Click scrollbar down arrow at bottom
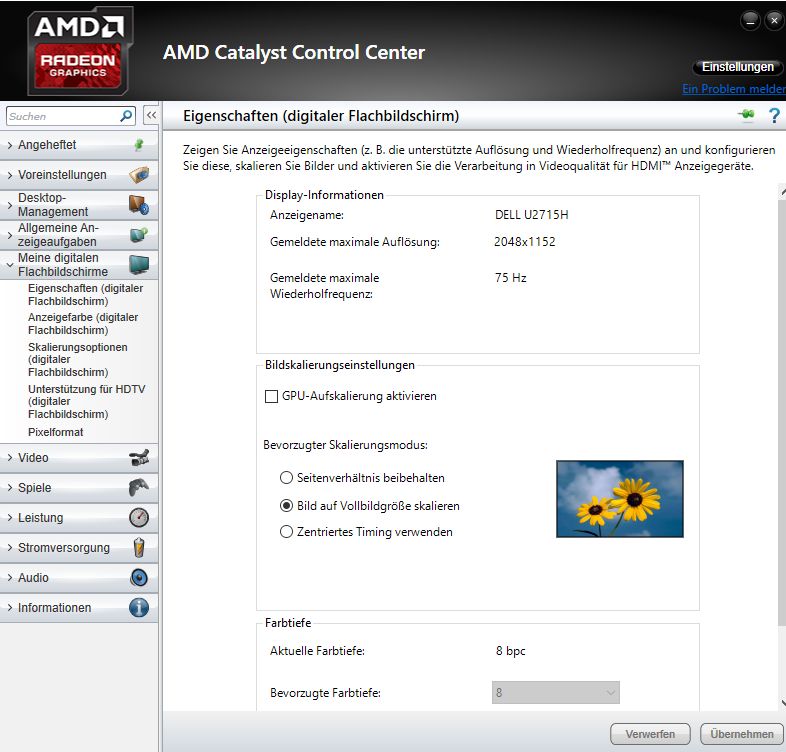Viewport: 786px width, 752px height. (x=783, y=703)
